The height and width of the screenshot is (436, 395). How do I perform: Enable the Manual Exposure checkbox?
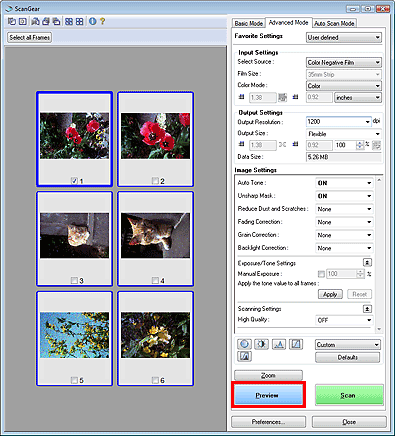click(321, 274)
